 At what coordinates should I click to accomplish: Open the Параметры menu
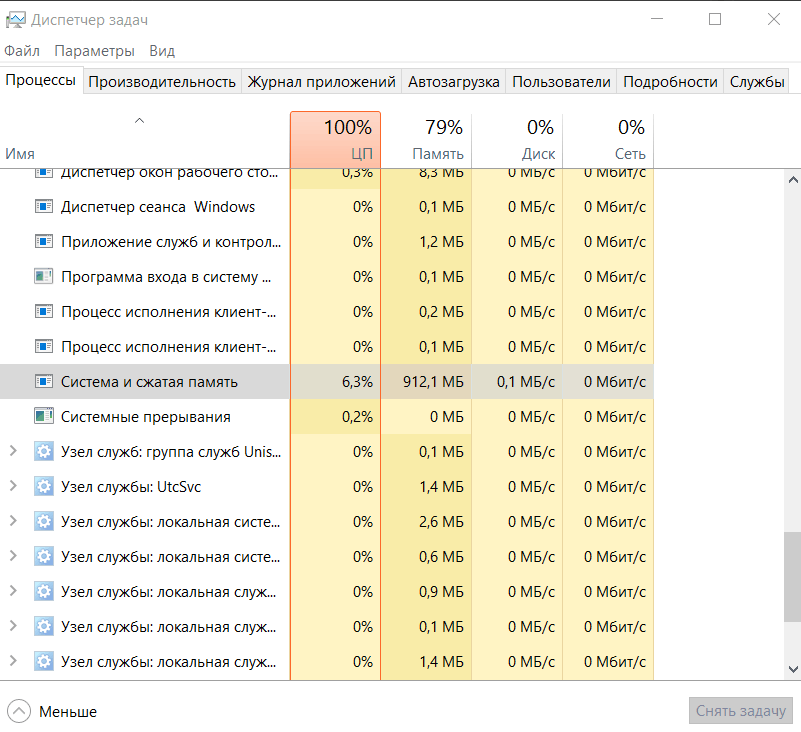95,51
